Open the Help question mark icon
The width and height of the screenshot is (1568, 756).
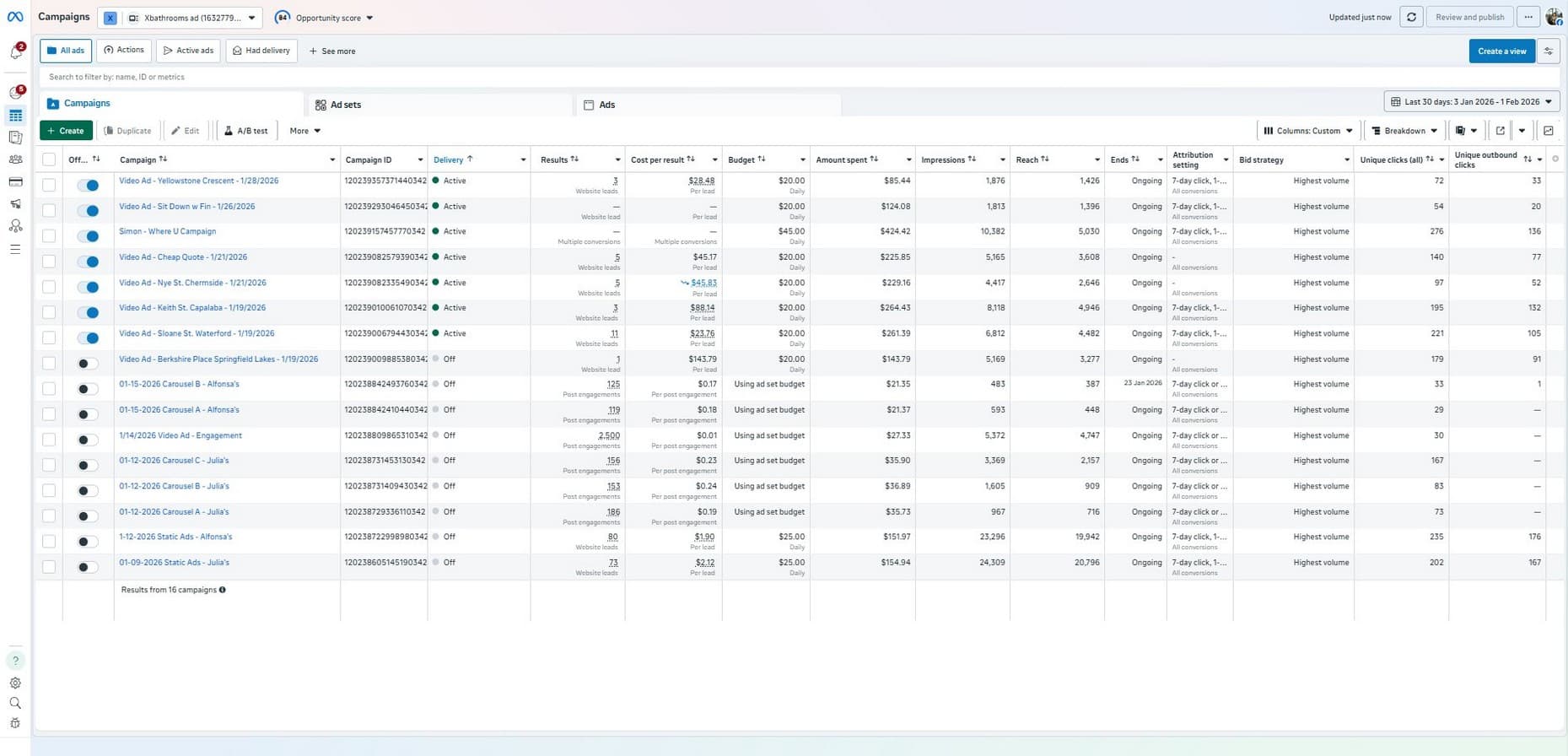(x=15, y=661)
